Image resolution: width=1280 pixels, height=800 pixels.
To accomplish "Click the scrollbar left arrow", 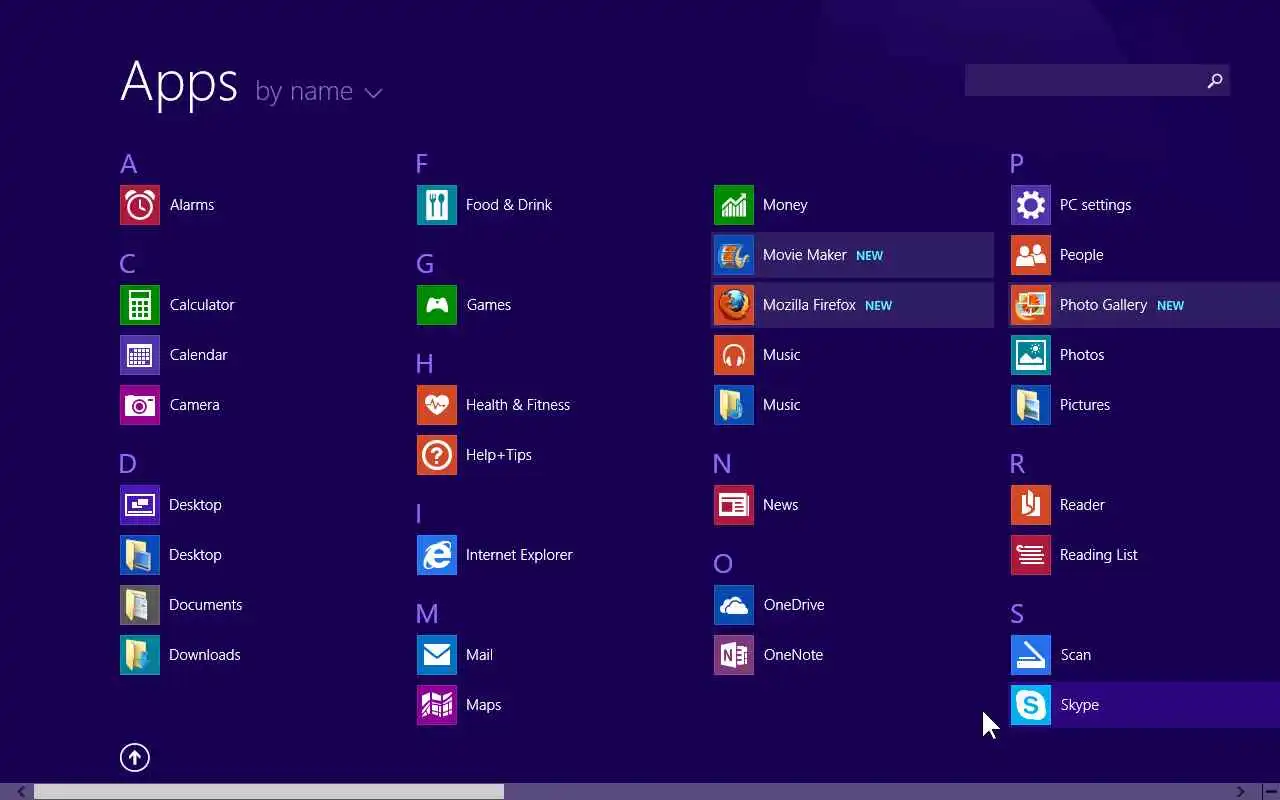I will point(20,792).
